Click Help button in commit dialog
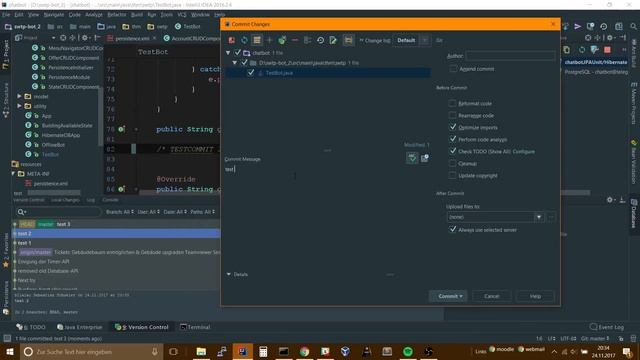Viewport: 640px width, 360px height. [x=535, y=296]
